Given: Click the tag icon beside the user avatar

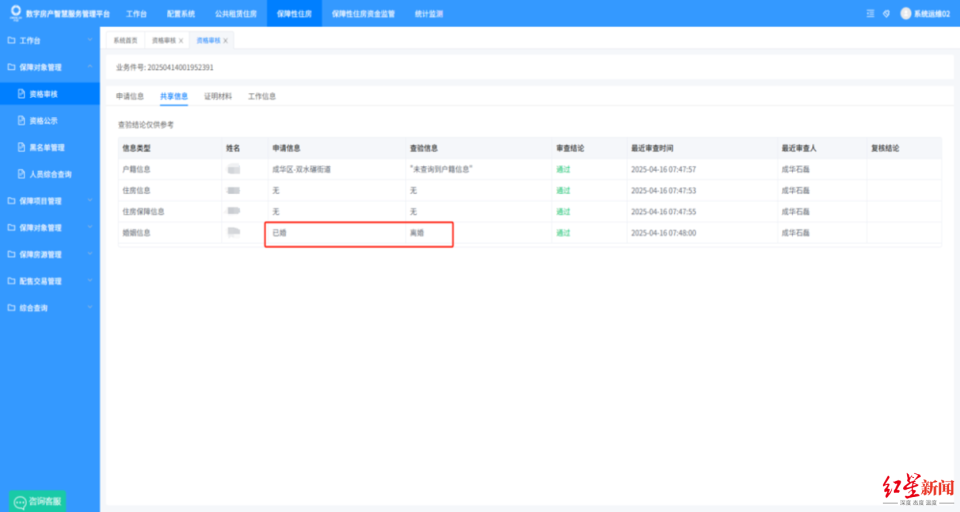Looking at the screenshot, I should [886, 13].
